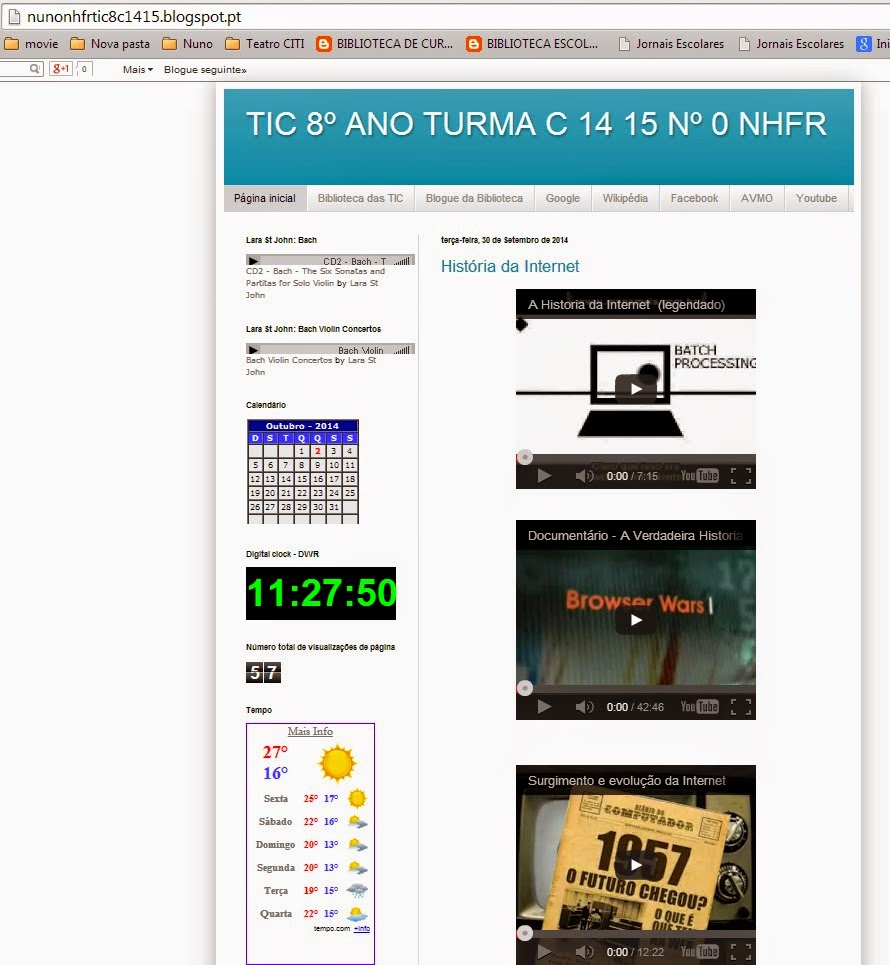Open first video on YouTube via logo
This screenshot has height=965, width=890.
(699, 476)
